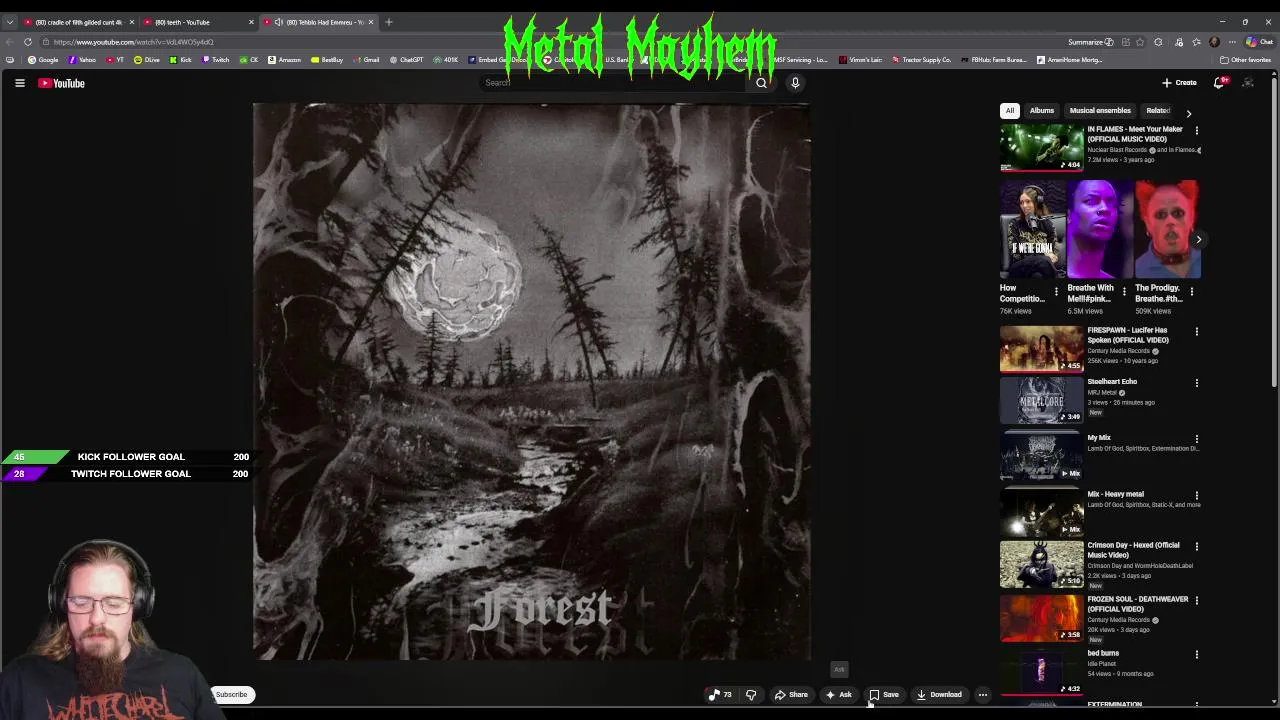Open options for bed bums video

click(1196, 655)
